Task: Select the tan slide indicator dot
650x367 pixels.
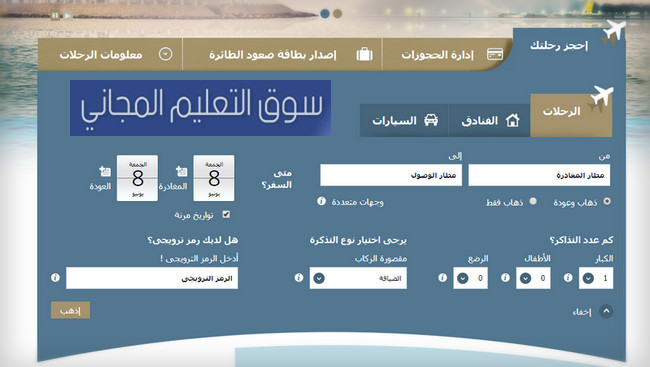Action: [337, 14]
